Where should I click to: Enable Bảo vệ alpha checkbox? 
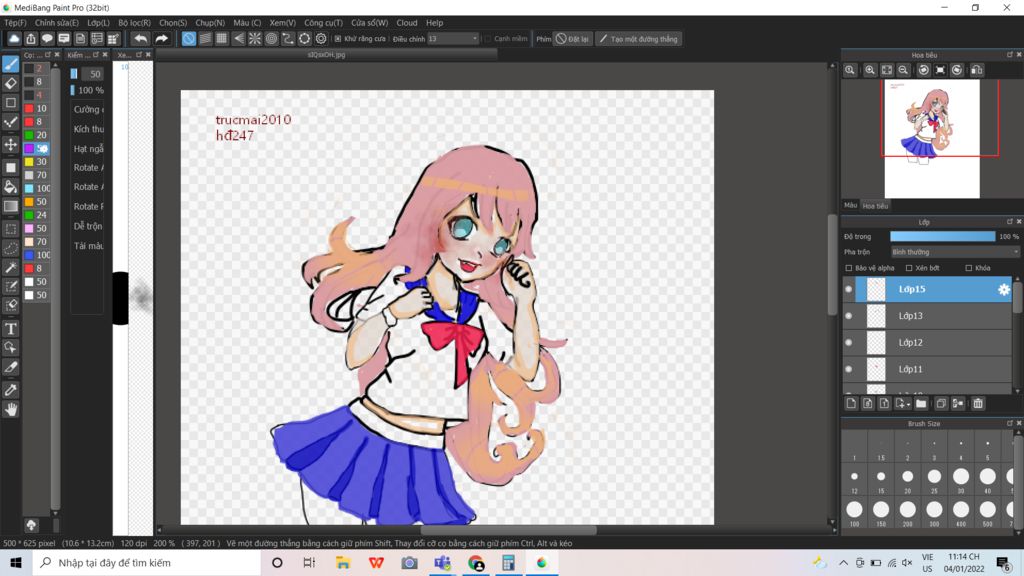849,268
